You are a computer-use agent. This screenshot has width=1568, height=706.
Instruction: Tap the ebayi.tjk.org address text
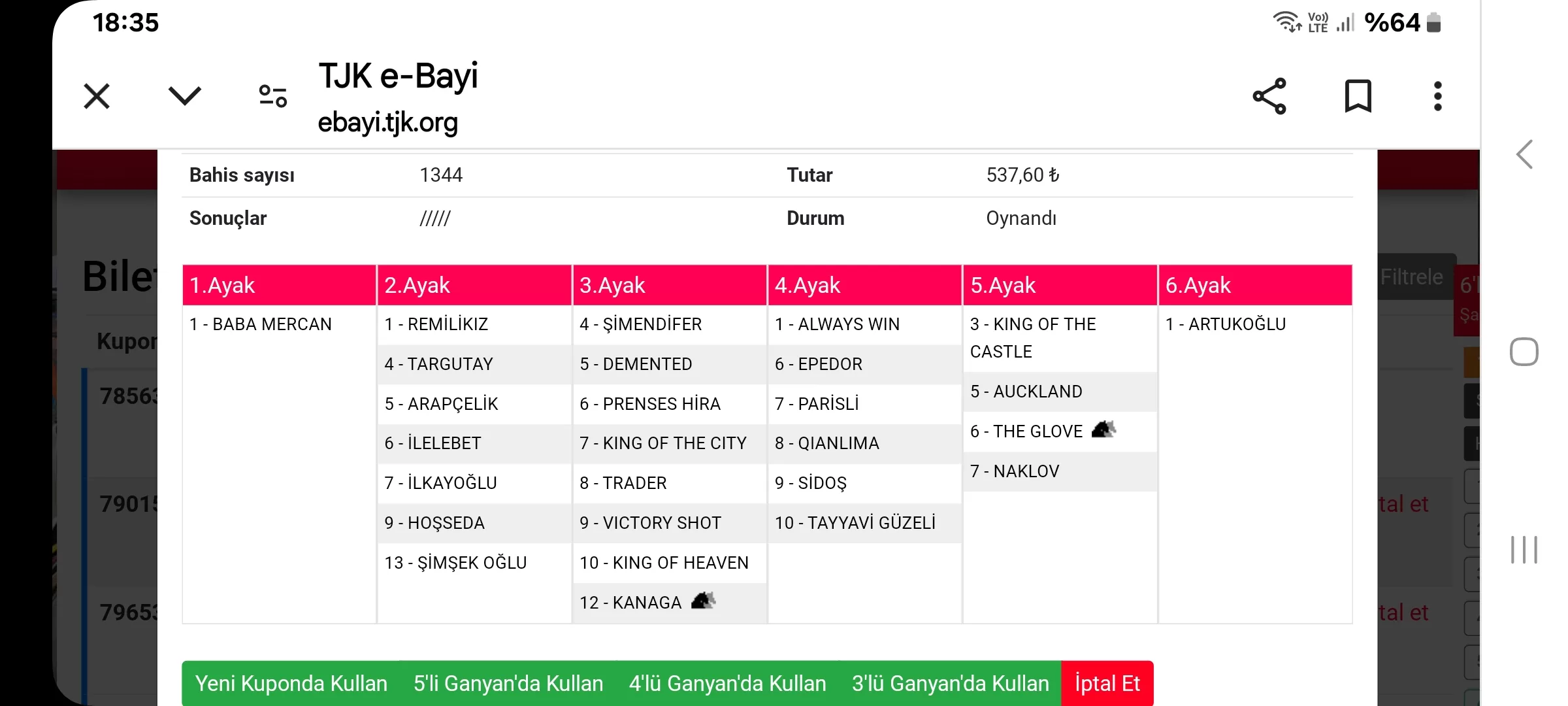[388, 123]
